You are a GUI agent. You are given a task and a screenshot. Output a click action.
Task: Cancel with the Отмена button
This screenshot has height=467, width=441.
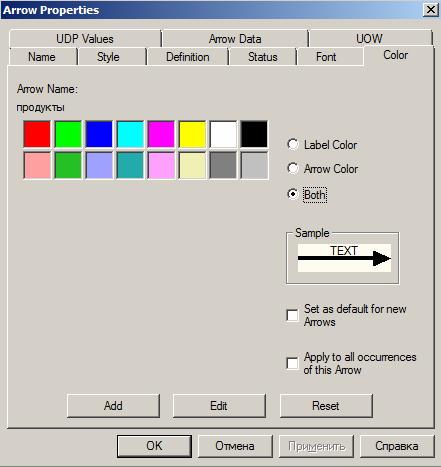click(235, 446)
